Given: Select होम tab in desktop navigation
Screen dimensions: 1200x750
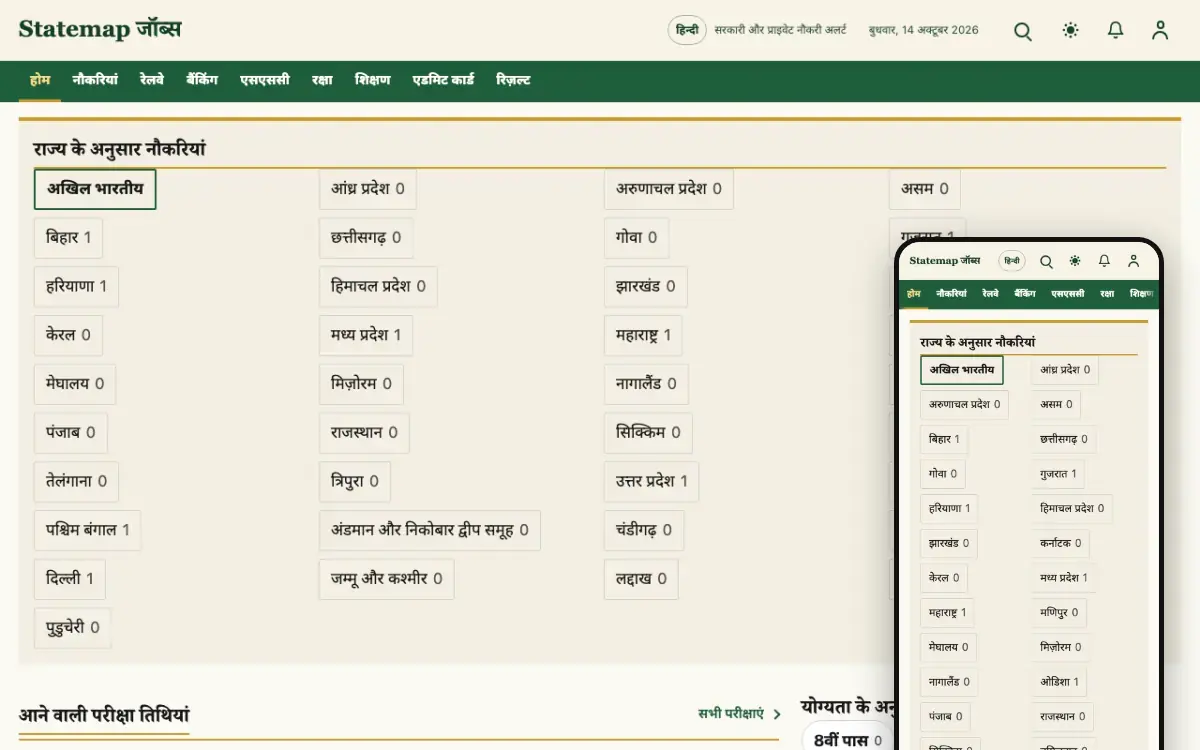Looking at the screenshot, I should point(40,80).
